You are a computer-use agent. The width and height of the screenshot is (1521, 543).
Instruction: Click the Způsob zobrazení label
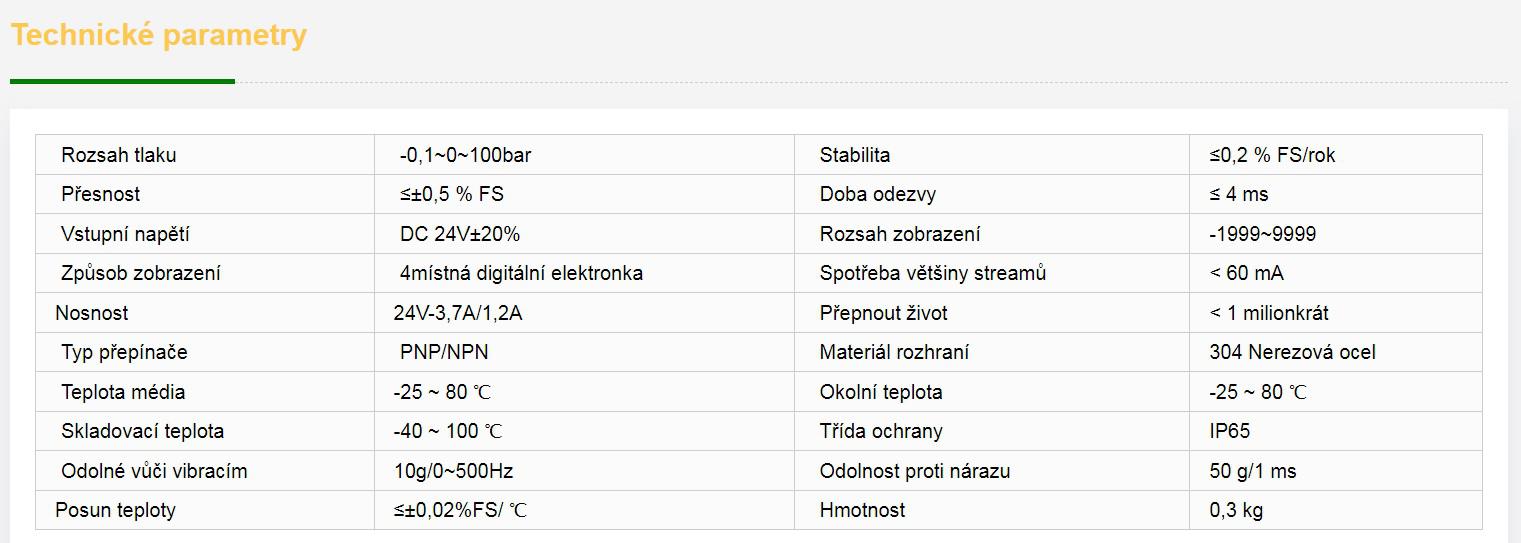click(140, 273)
